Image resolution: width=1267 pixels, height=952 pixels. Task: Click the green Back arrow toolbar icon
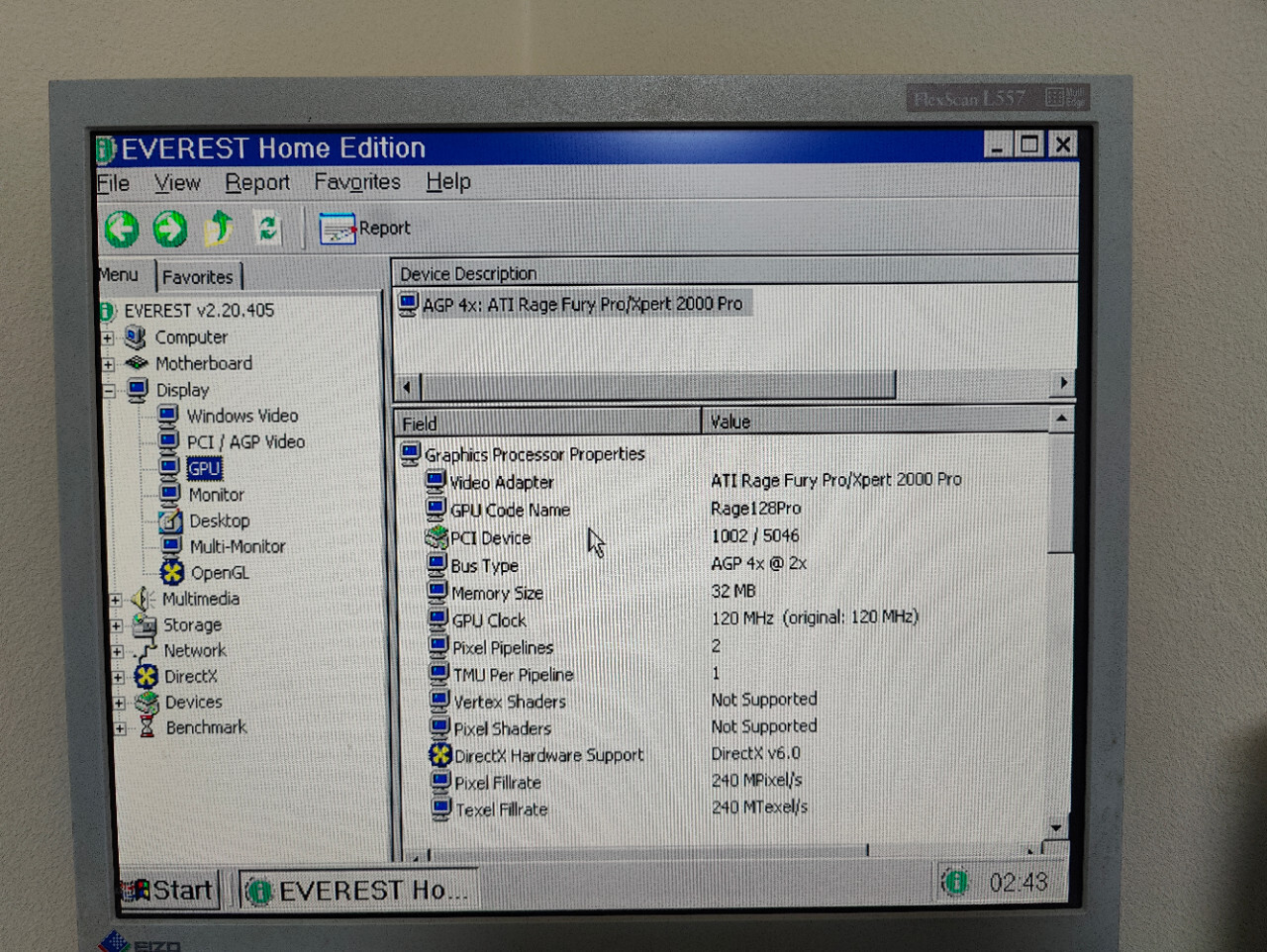122,229
